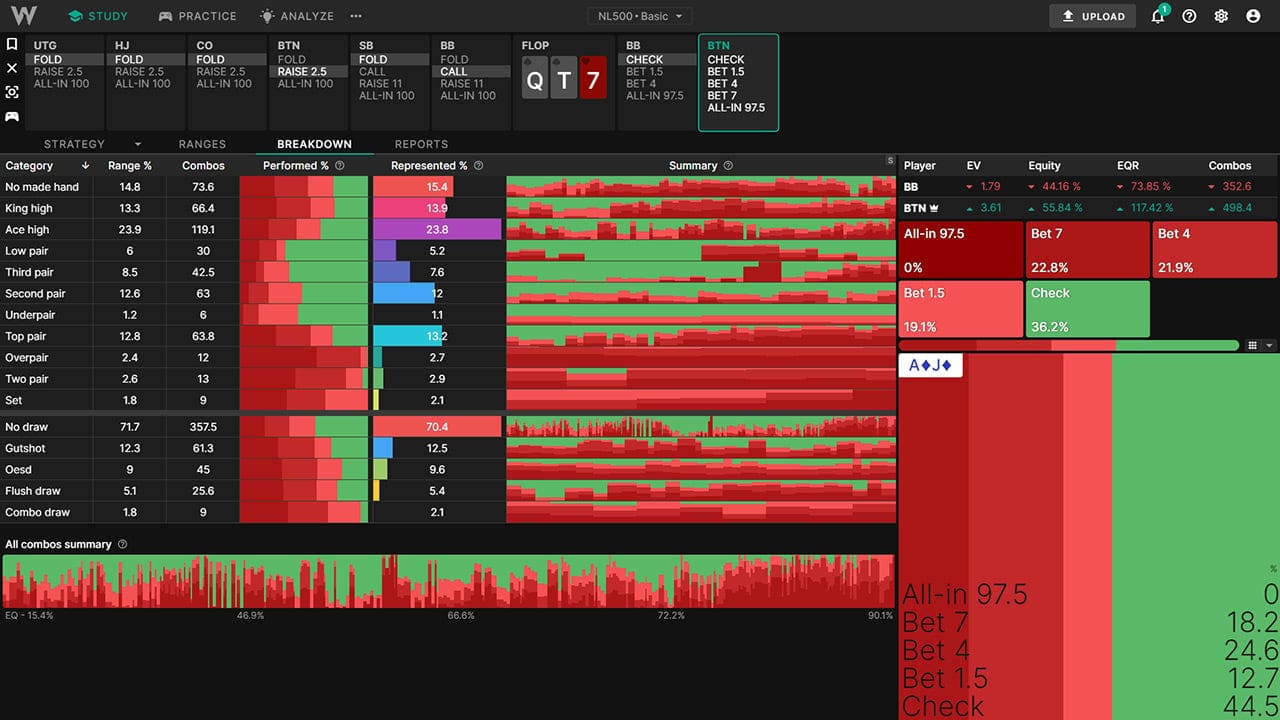Click the Represented % info icon
The height and width of the screenshot is (720, 1280).
pyautogui.click(x=478, y=166)
